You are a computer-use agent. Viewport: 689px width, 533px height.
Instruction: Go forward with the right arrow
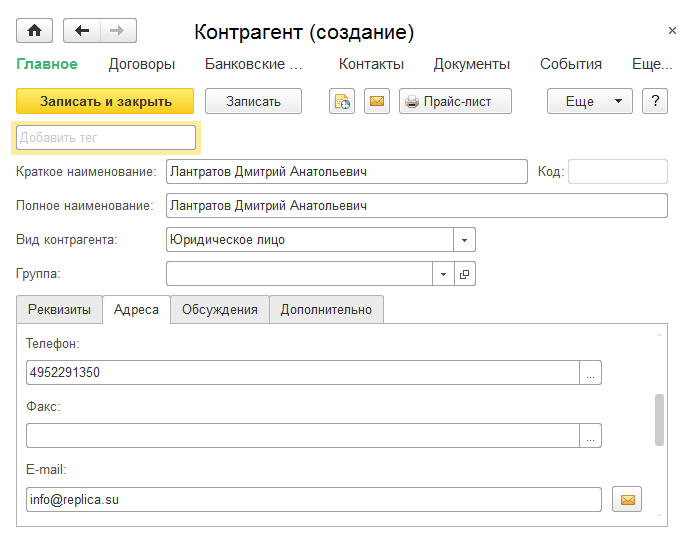(118, 31)
